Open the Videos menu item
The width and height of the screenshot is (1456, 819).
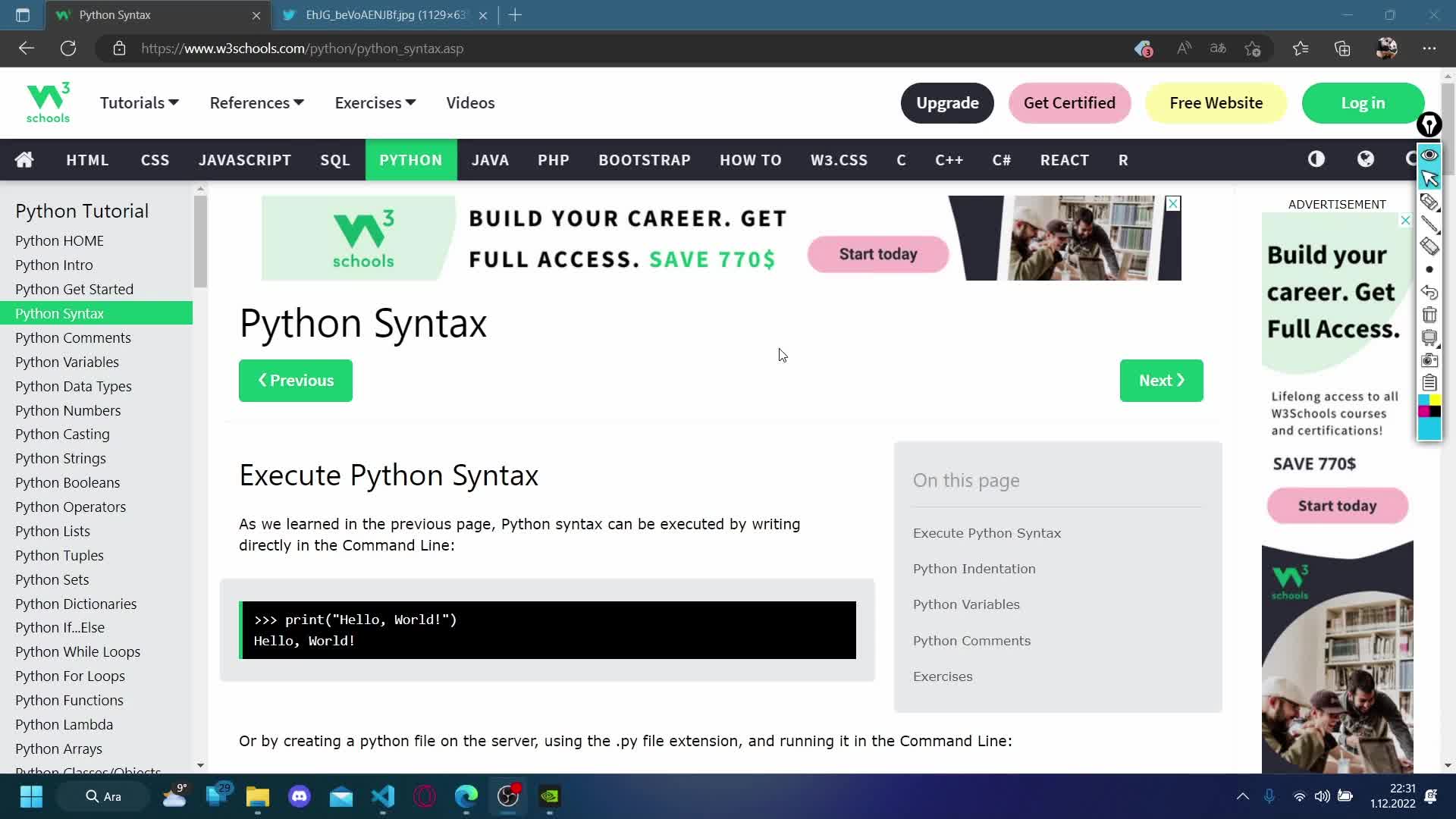point(470,102)
